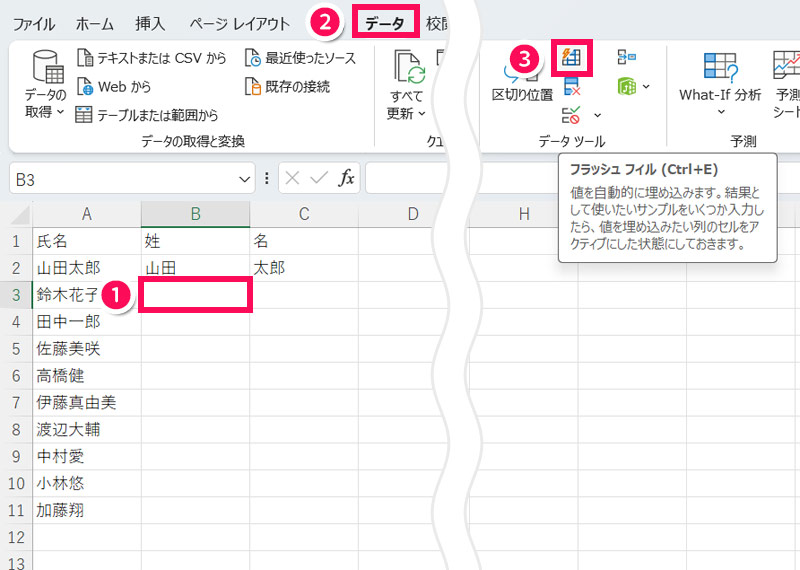The width and height of the screenshot is (800, 570).
Task: Expand the Data Validation dropdown arrow
Action: pyautogui.click(x=597, y=116)
